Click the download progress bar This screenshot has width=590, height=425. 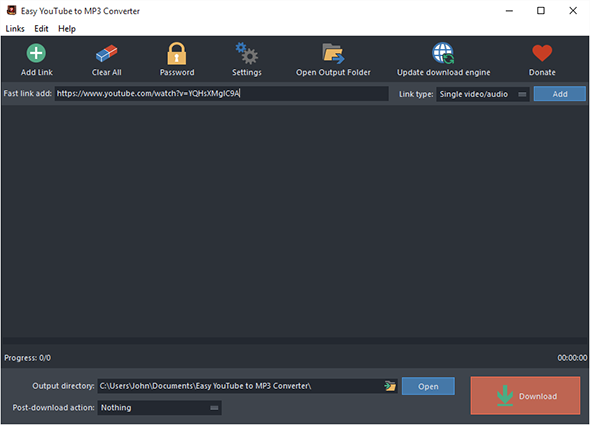point(295,341)
